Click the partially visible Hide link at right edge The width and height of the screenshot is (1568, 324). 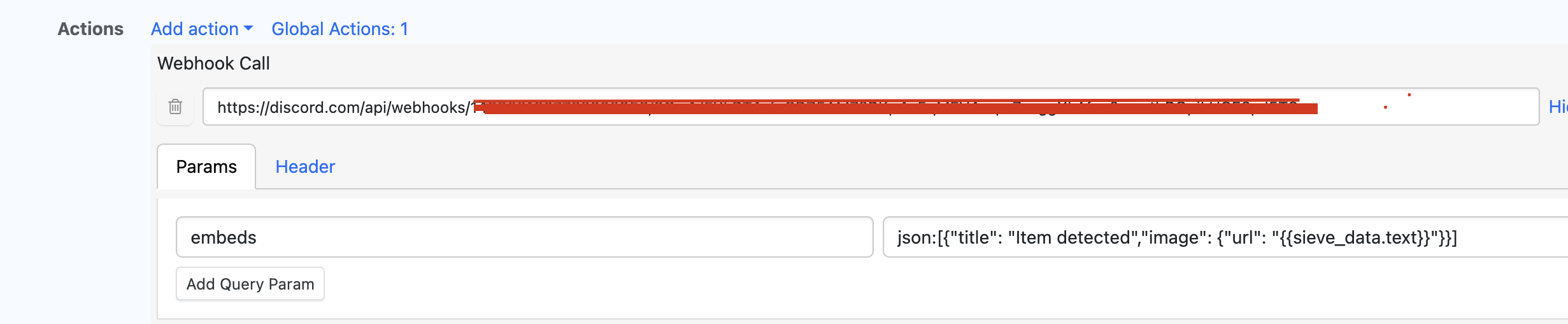pyautogui.click(x=1558, y=107)
